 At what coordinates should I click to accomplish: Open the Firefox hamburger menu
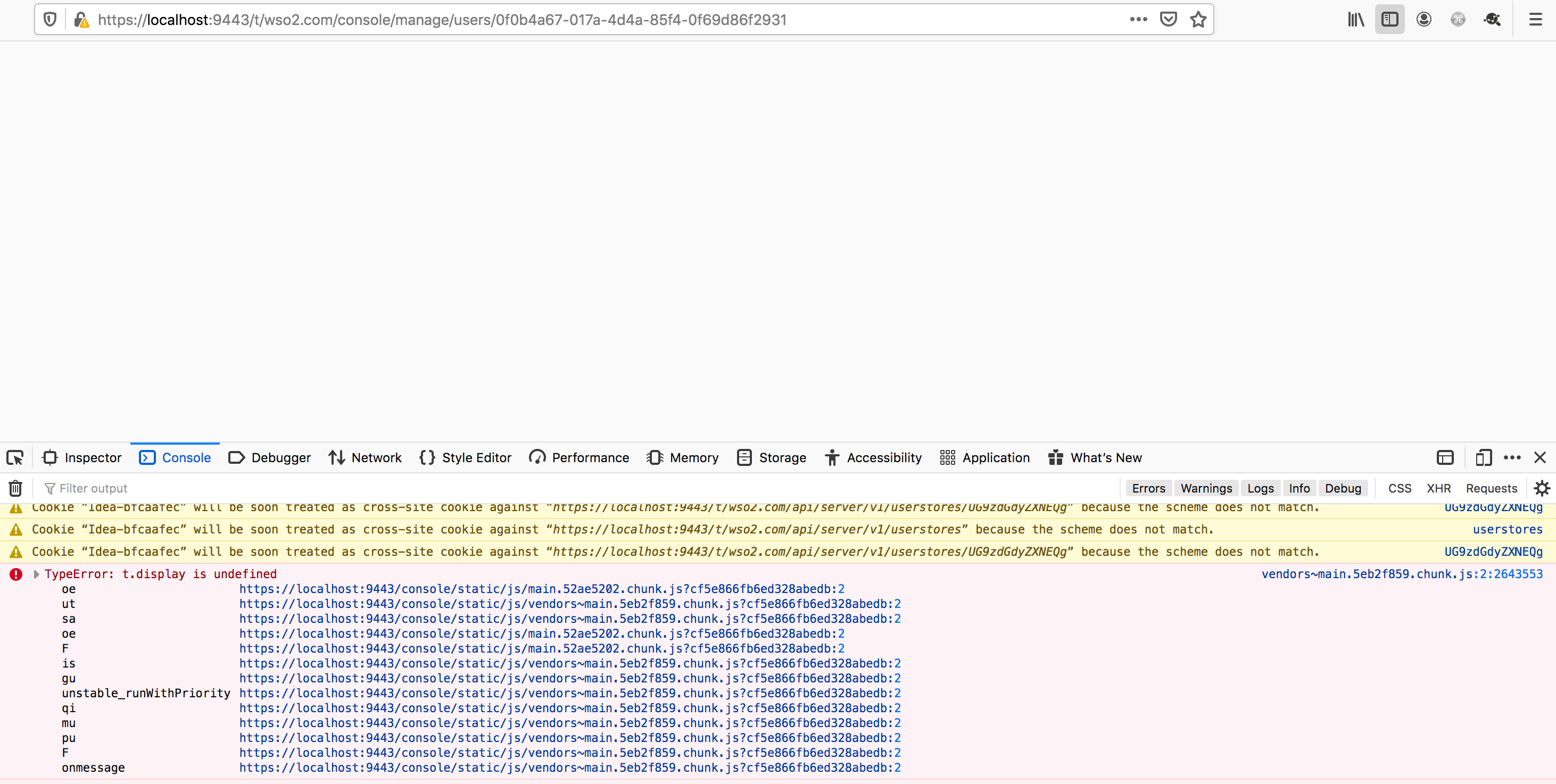click(x=1535, y=20)
